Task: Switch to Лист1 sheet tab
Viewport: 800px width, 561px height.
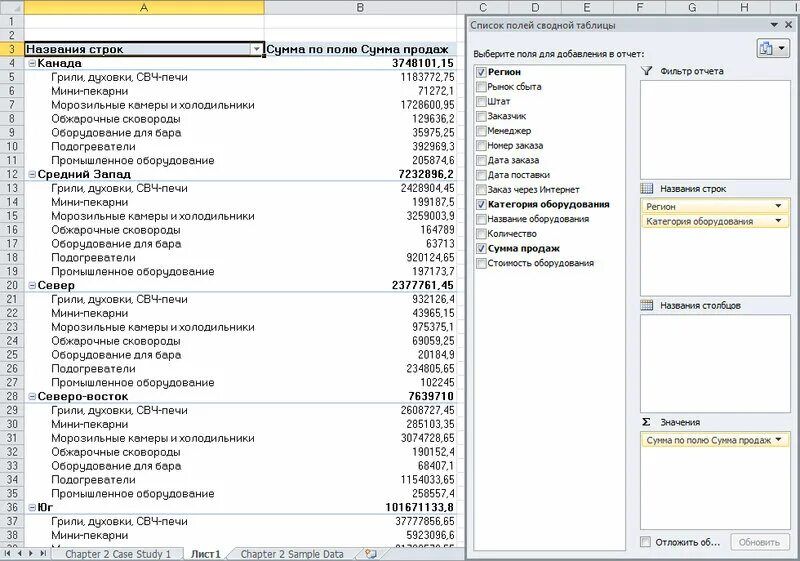Action: 206,554
